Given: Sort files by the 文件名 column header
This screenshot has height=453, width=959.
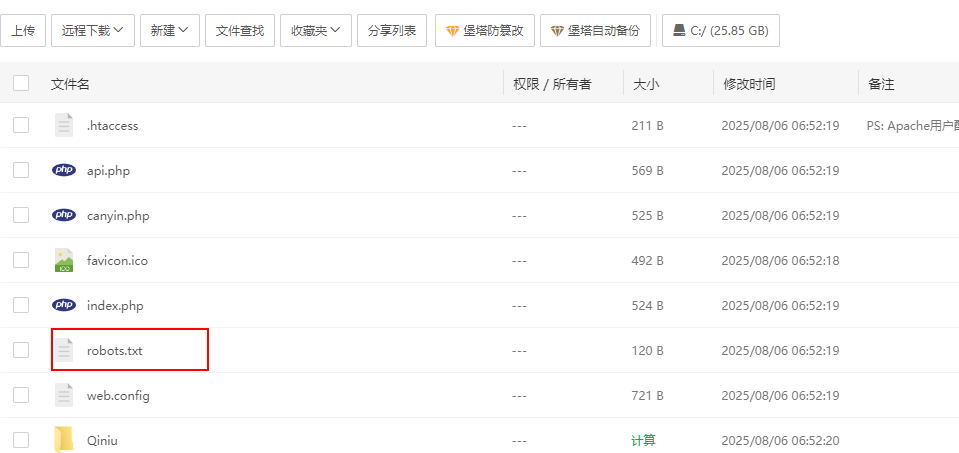Looking at the screenshot, I should click(x=70, y=84).
